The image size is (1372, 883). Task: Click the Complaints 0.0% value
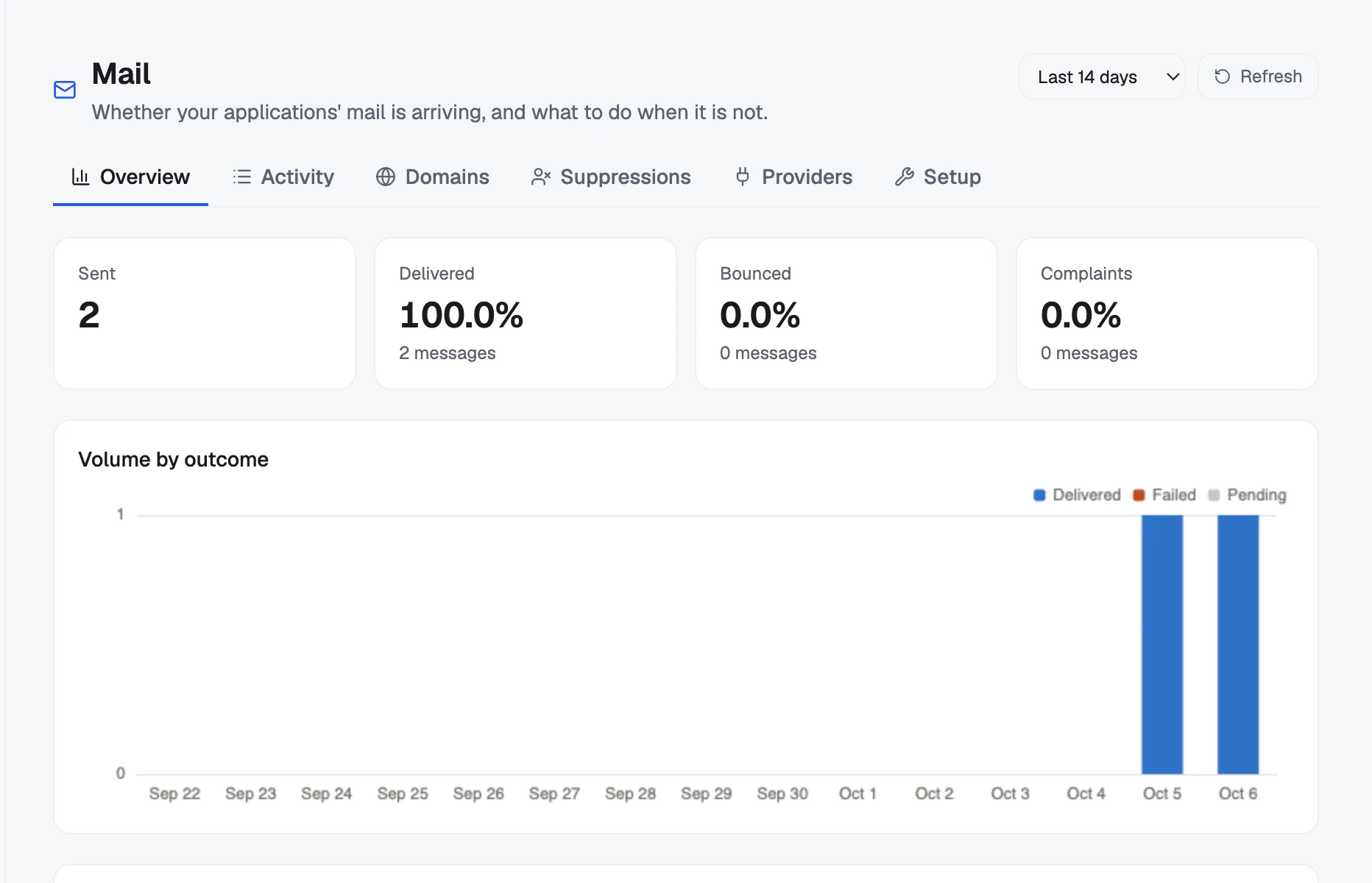coord(1081,315)
